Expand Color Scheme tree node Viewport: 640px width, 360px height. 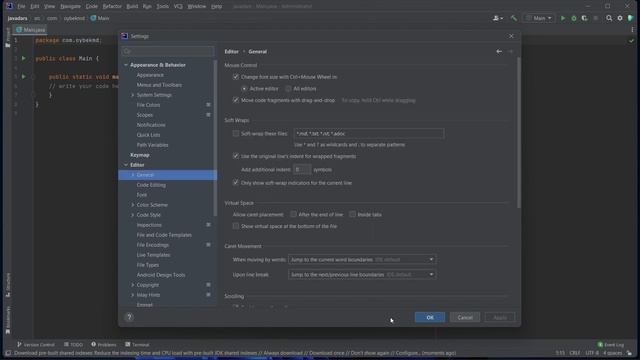click(x=133, y=205)
